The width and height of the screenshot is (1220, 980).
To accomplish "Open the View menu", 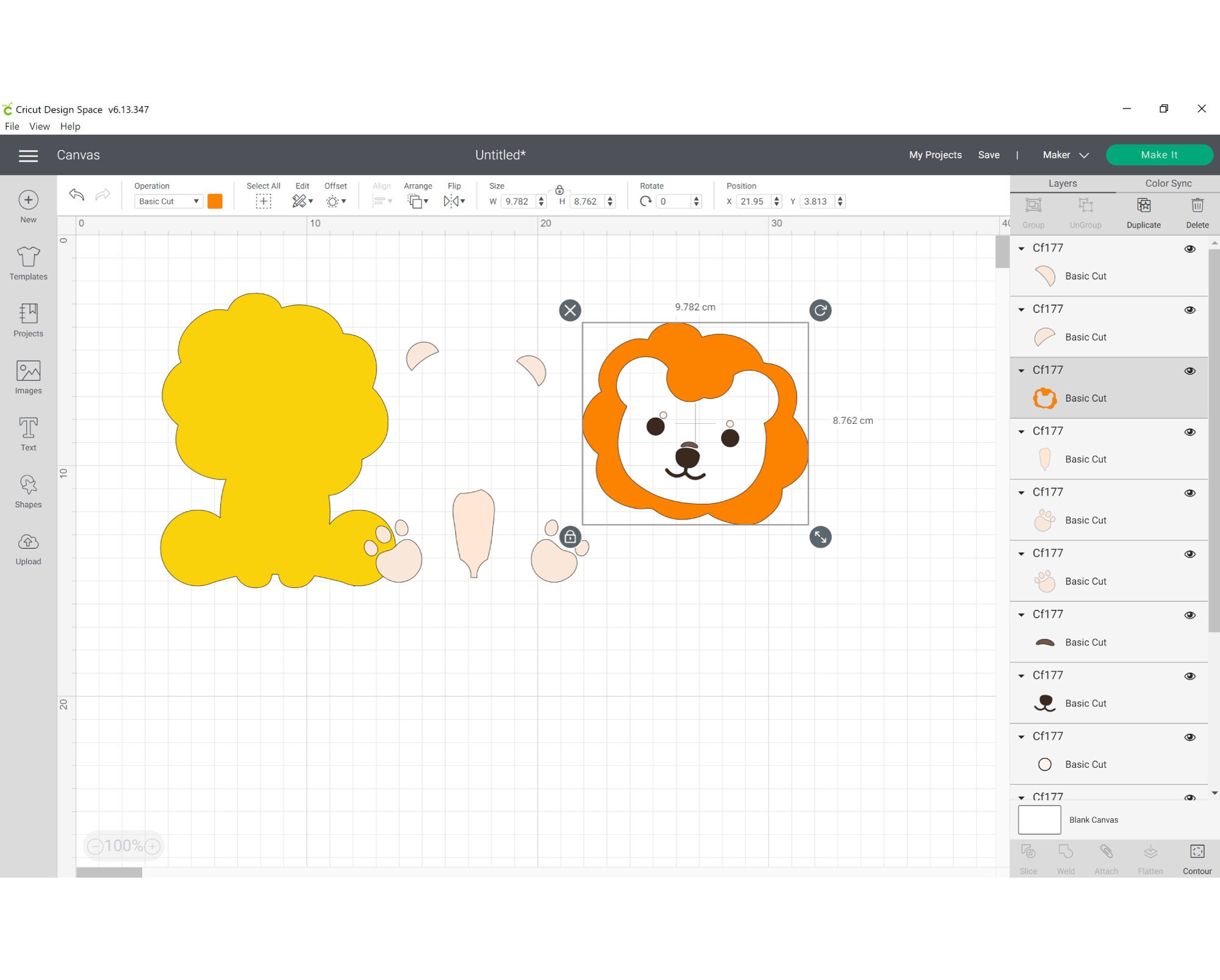I will 39,126.
